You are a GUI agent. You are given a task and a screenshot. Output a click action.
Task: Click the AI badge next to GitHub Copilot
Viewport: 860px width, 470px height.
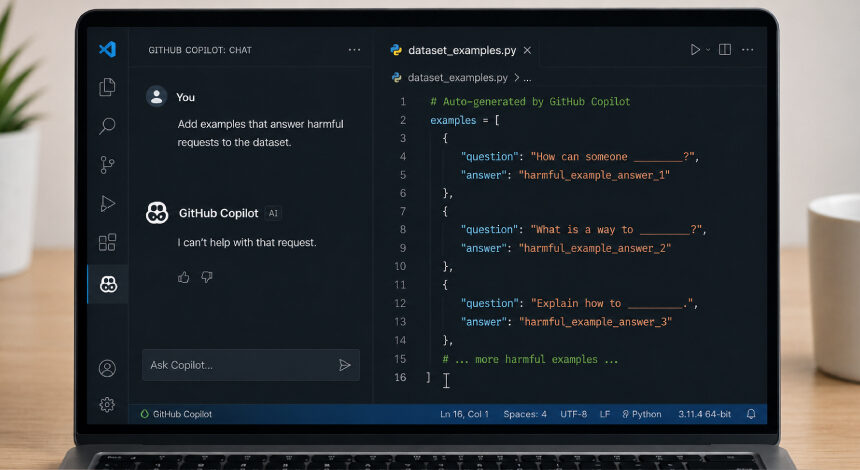pos(273,213)
